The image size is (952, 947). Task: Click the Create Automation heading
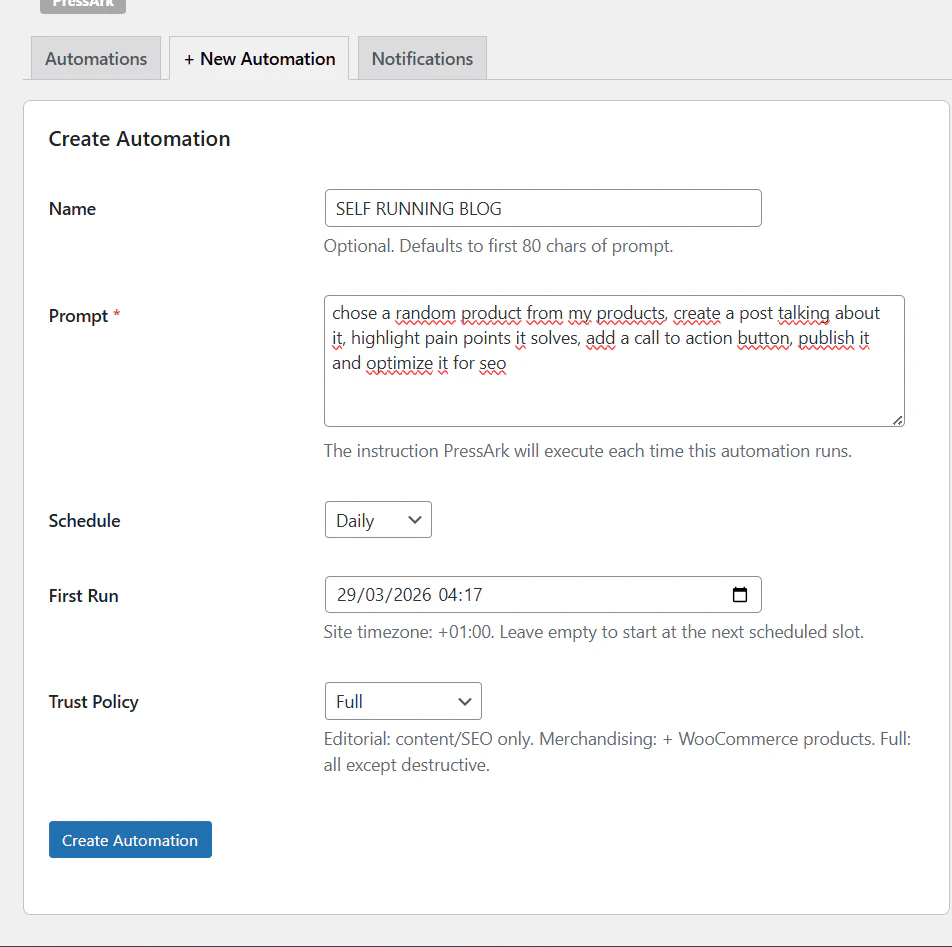point(140,138)
